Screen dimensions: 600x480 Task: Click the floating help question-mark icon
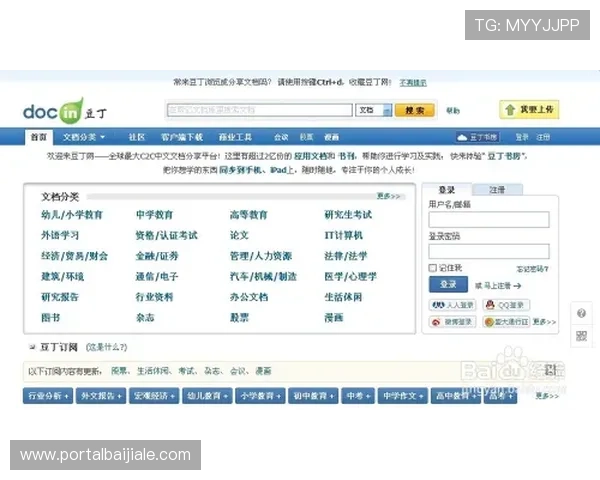click(x=581, y=313)
